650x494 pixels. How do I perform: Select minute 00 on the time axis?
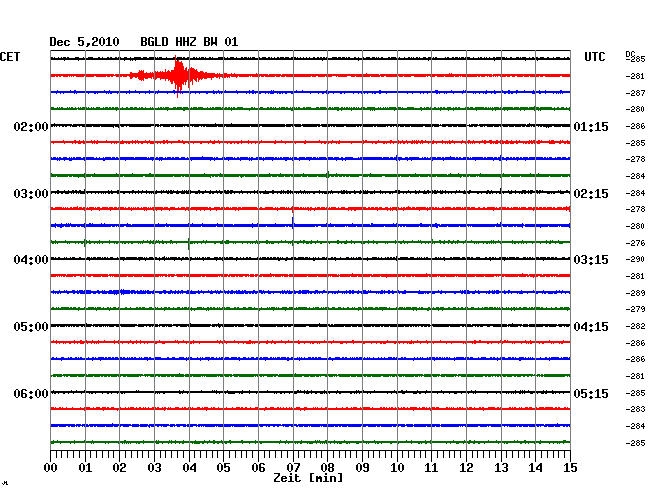(51, 467)
